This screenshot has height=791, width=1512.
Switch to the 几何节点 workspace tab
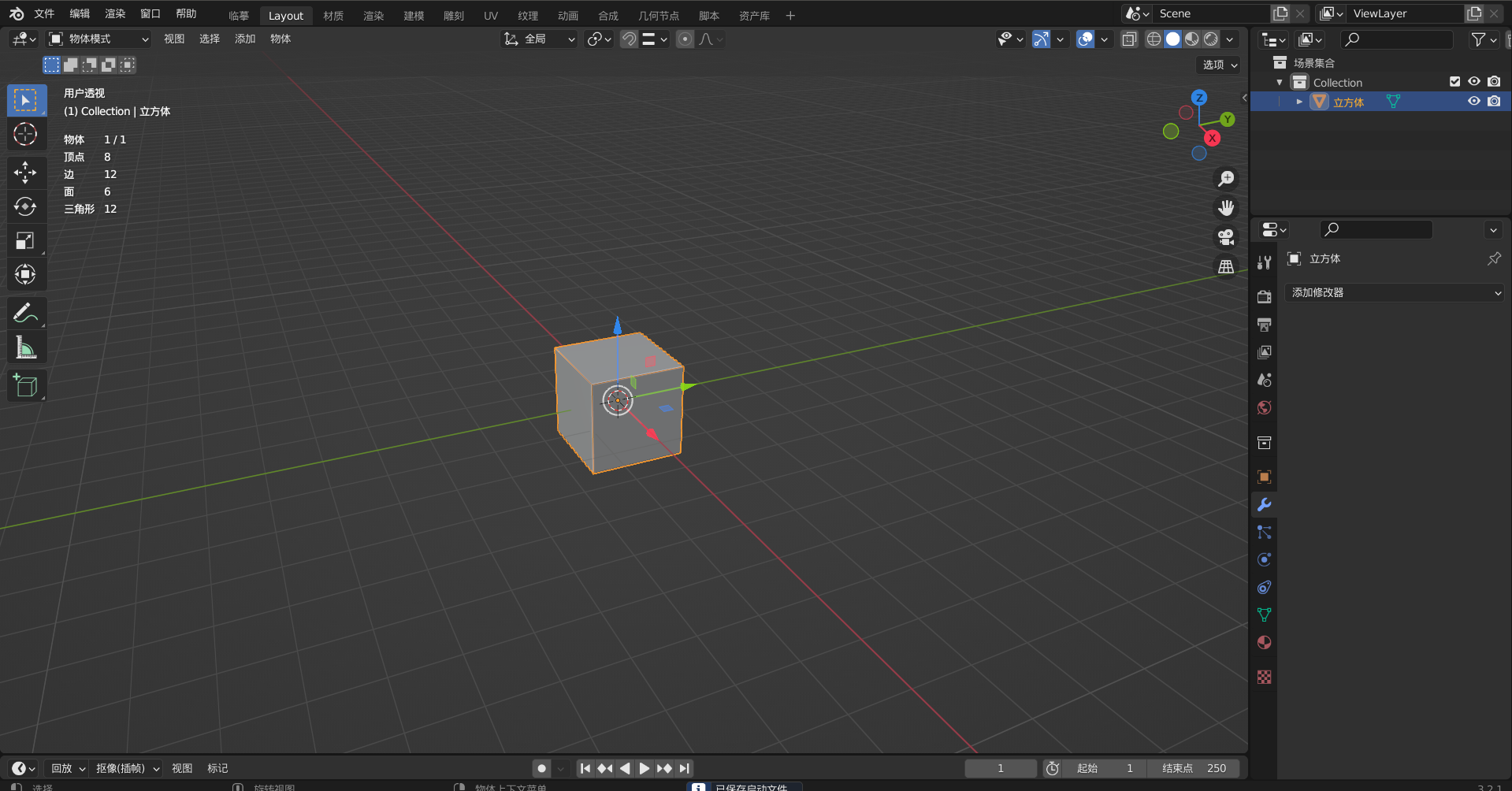(658, 16)
